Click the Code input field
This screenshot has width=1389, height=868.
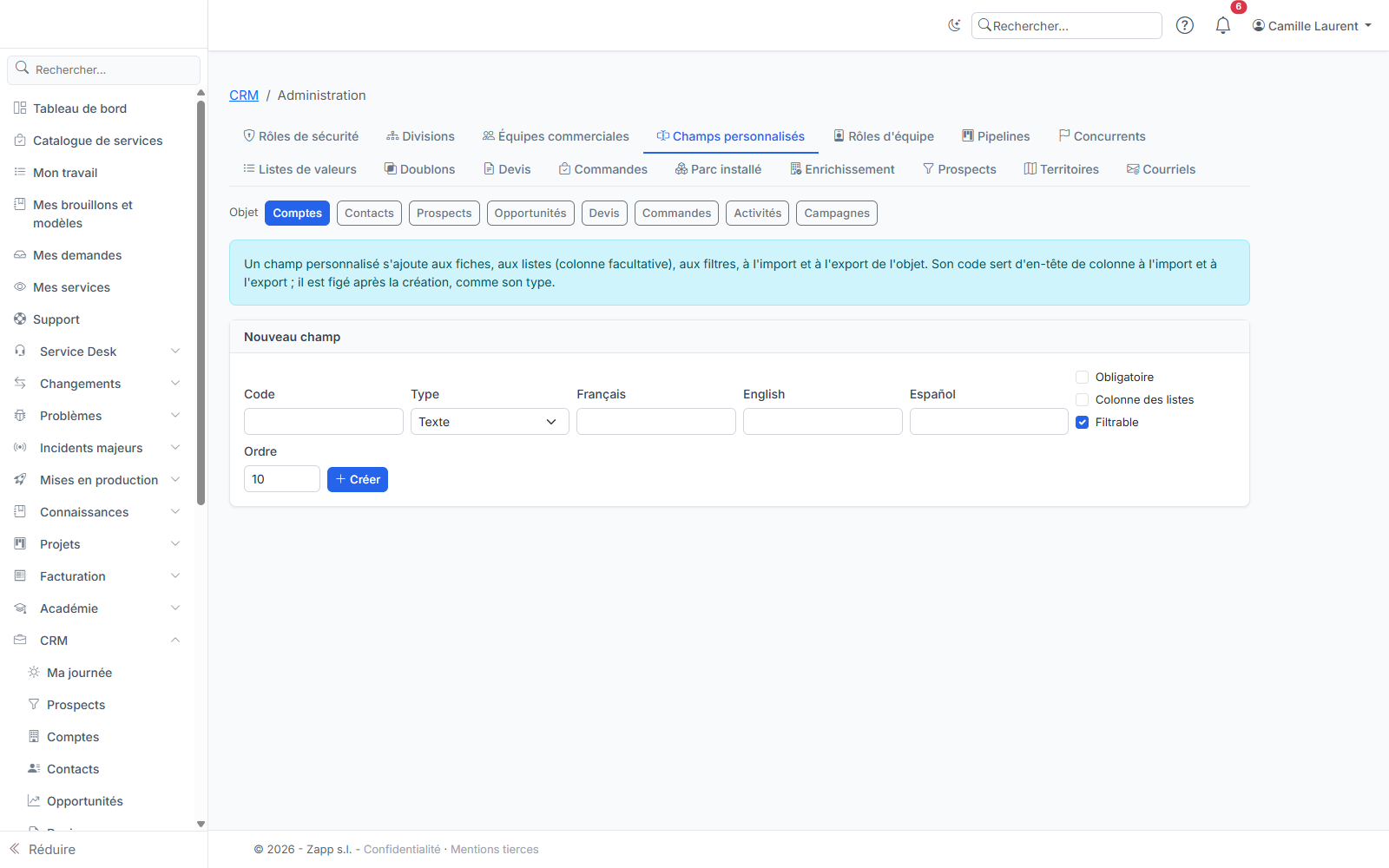324,422
